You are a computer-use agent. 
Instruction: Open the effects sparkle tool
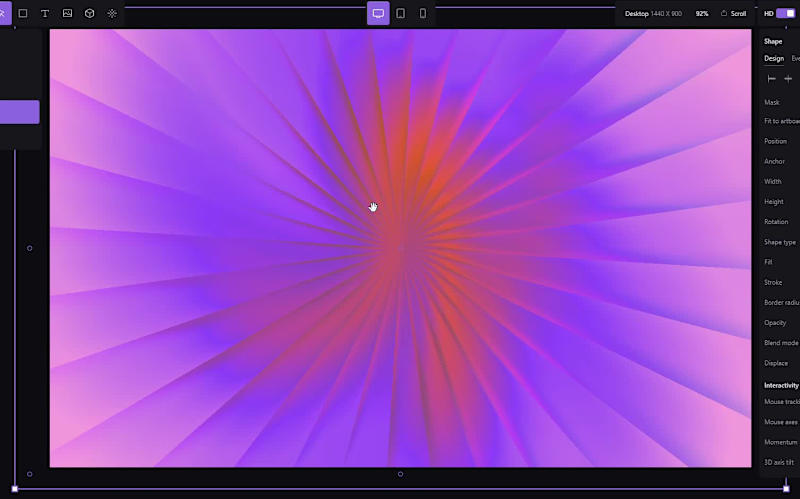(x=112, y=13)
